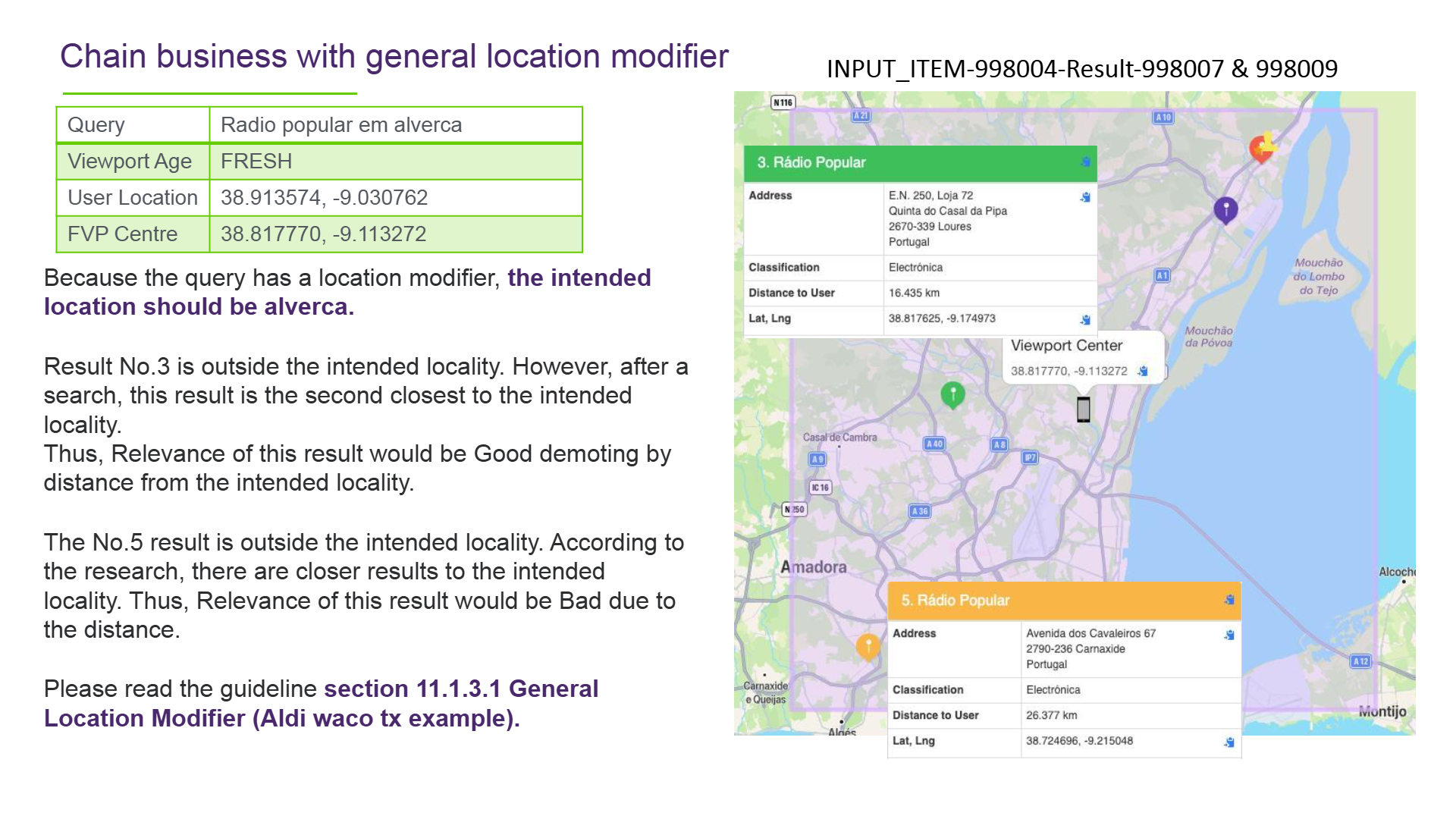1456x819 pixels.
Task: Click the A10 highway shield
Action: click(x=1163, y=118)
